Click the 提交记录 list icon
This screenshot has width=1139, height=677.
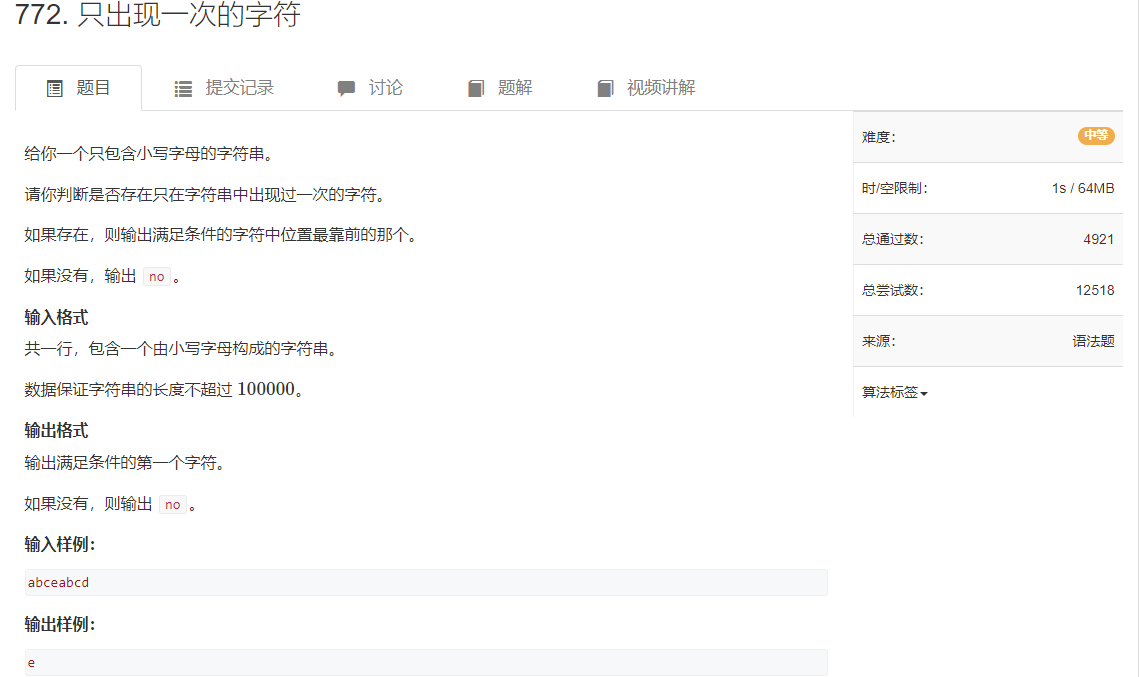pyautogui.click(x=183, y=89)
